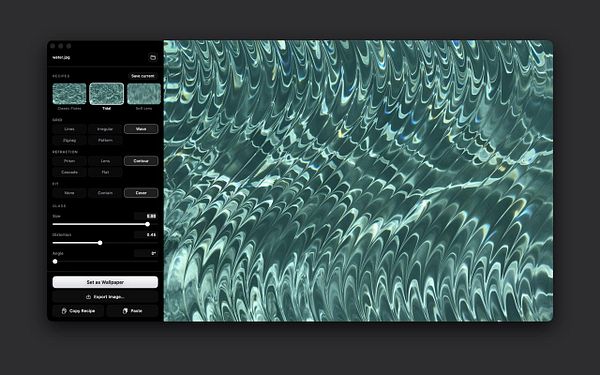Click the Size value field
Viewport: 600px width, 375px height.
146,216
